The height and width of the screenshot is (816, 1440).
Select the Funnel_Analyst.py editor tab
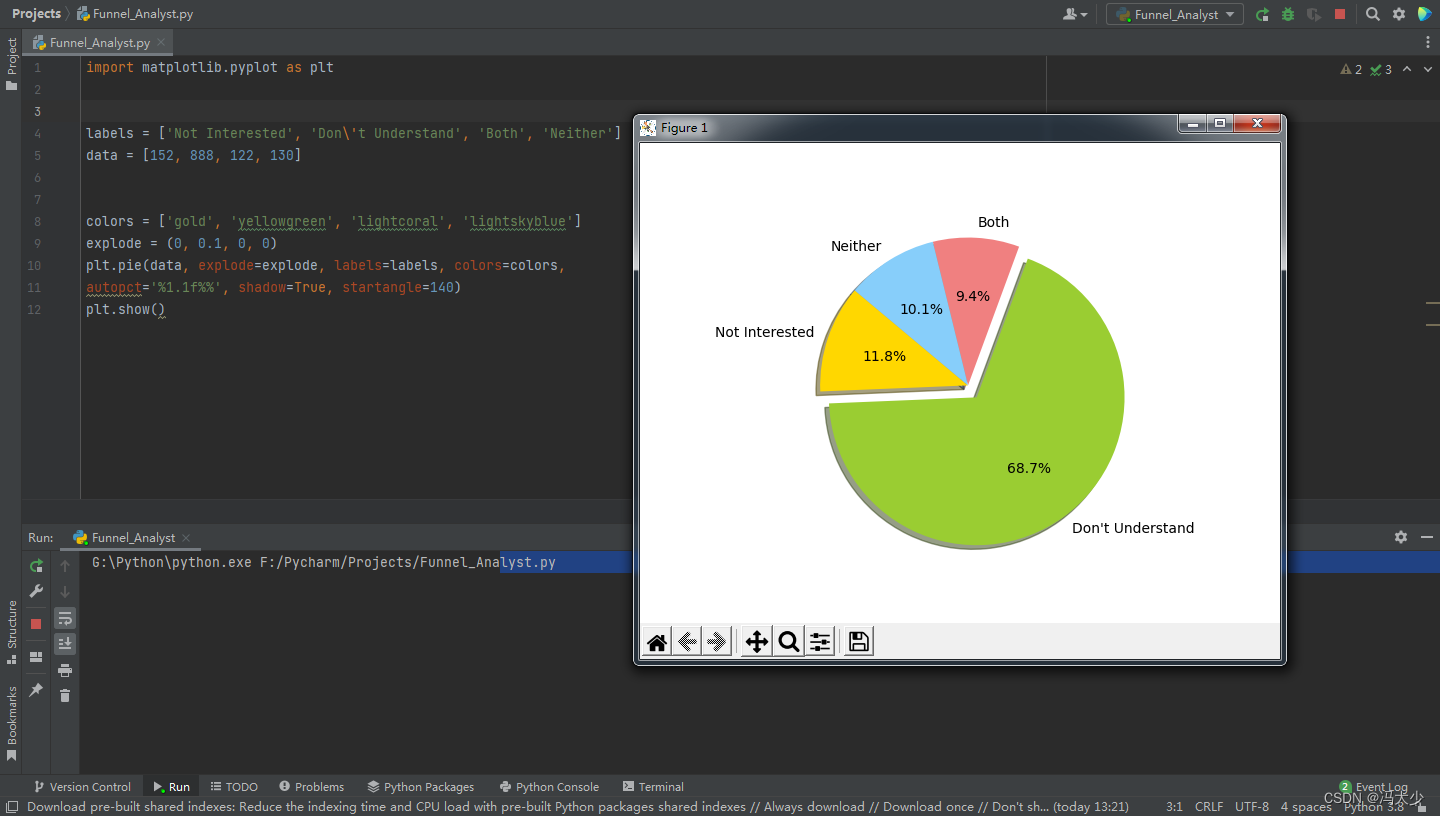tap(99, 43)
